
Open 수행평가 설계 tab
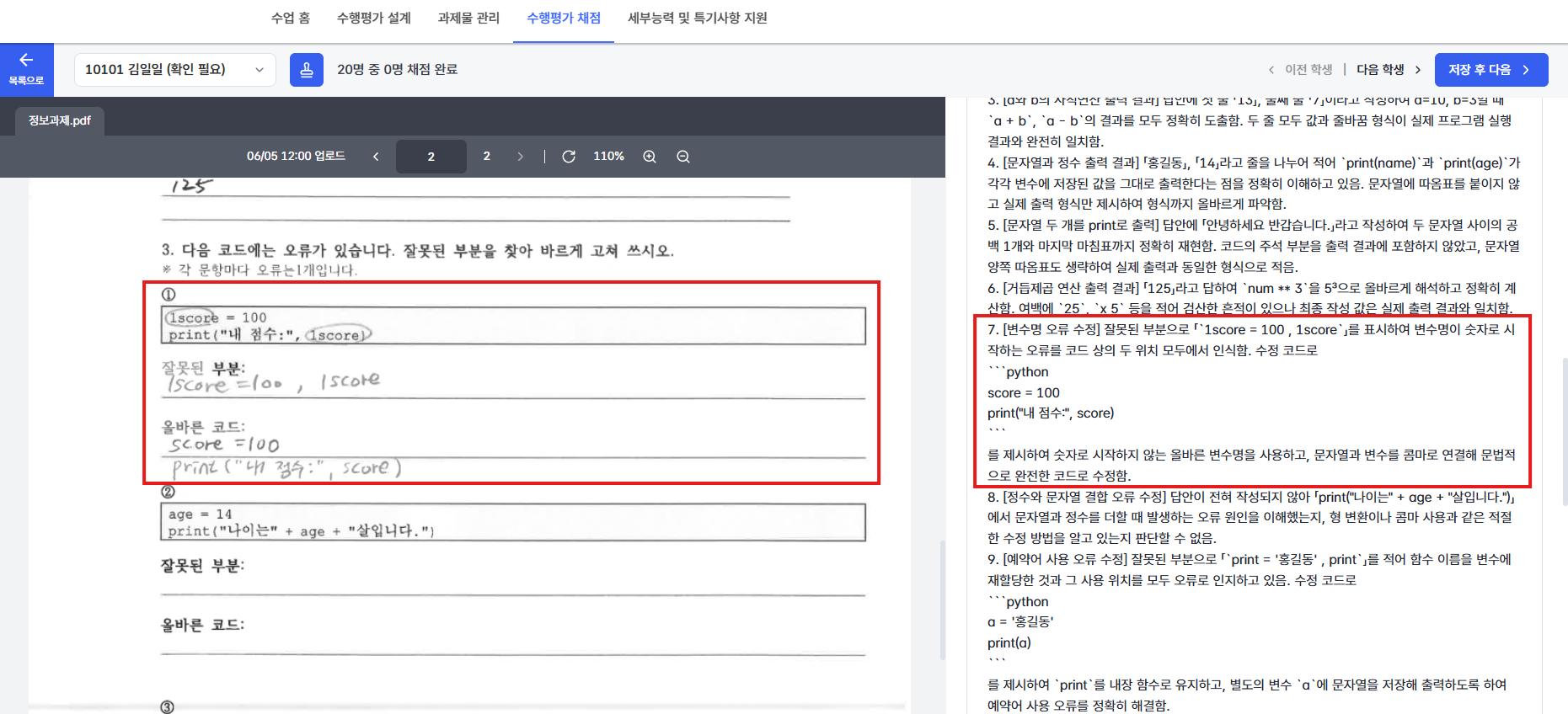click(x=374, y=18)
